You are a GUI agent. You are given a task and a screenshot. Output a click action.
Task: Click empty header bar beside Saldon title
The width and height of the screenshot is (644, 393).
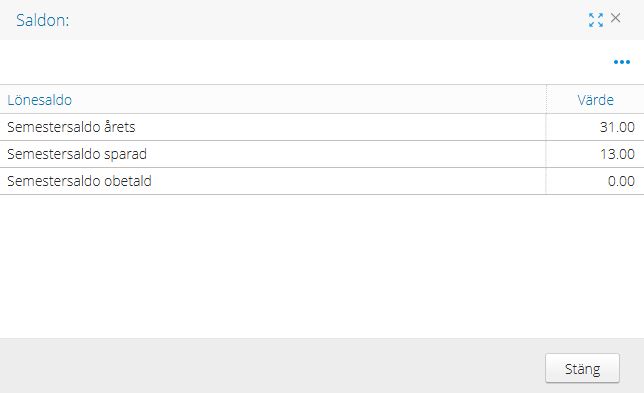click(329, 20)
